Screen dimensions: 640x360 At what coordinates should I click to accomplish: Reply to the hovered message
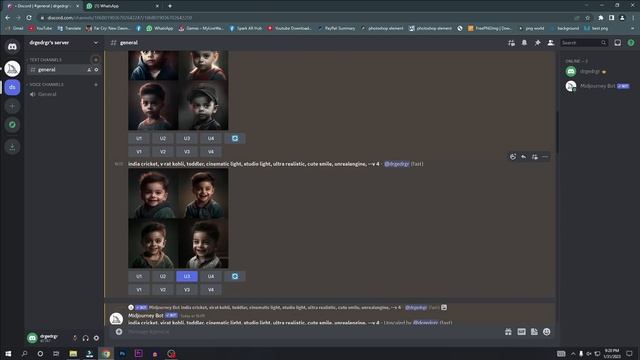click(524, 157)
